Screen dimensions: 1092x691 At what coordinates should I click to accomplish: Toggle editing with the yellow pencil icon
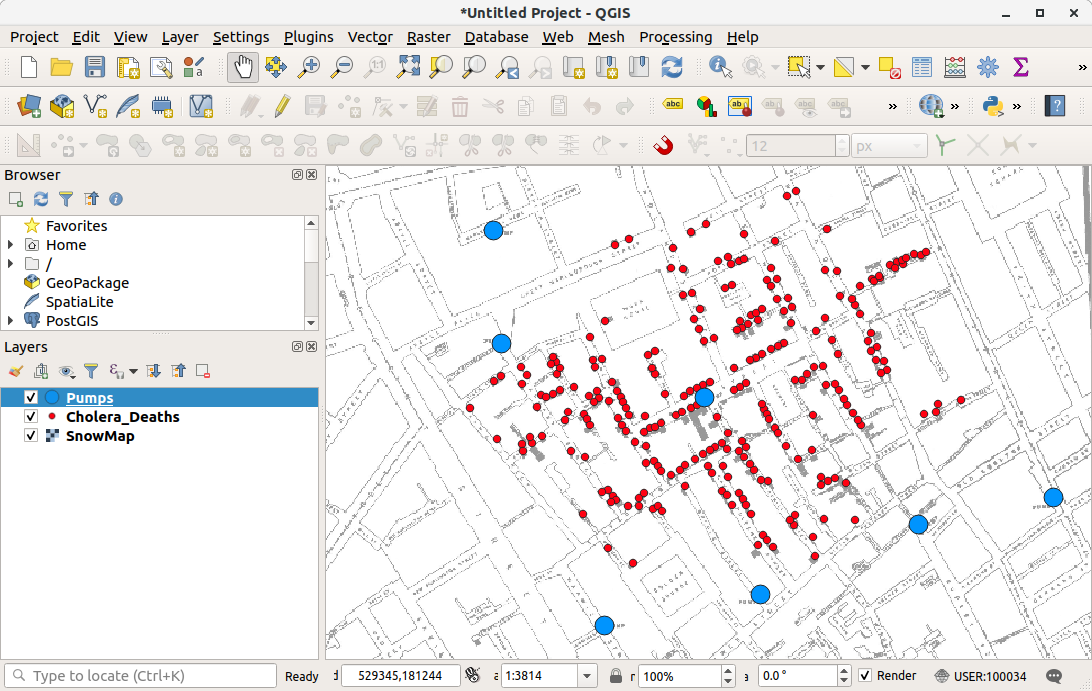click(x=282, y=107)
